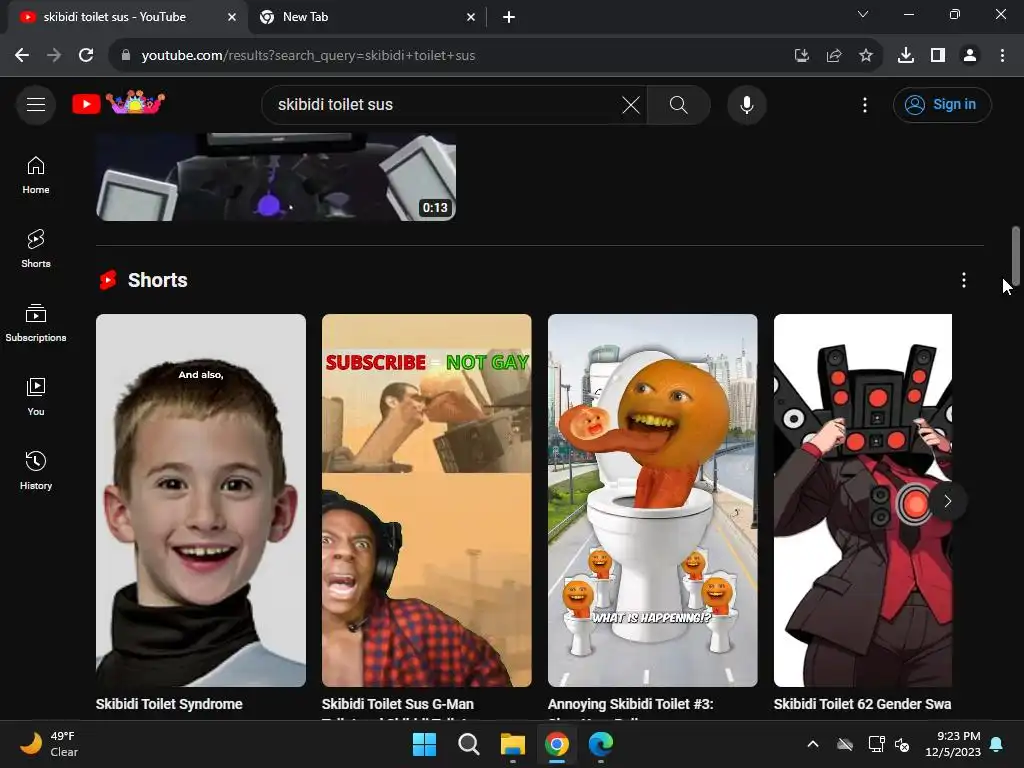Viewport: 1024px width, 768px height.
Task: Open History from the sidebar
Action: click(36, 470)
